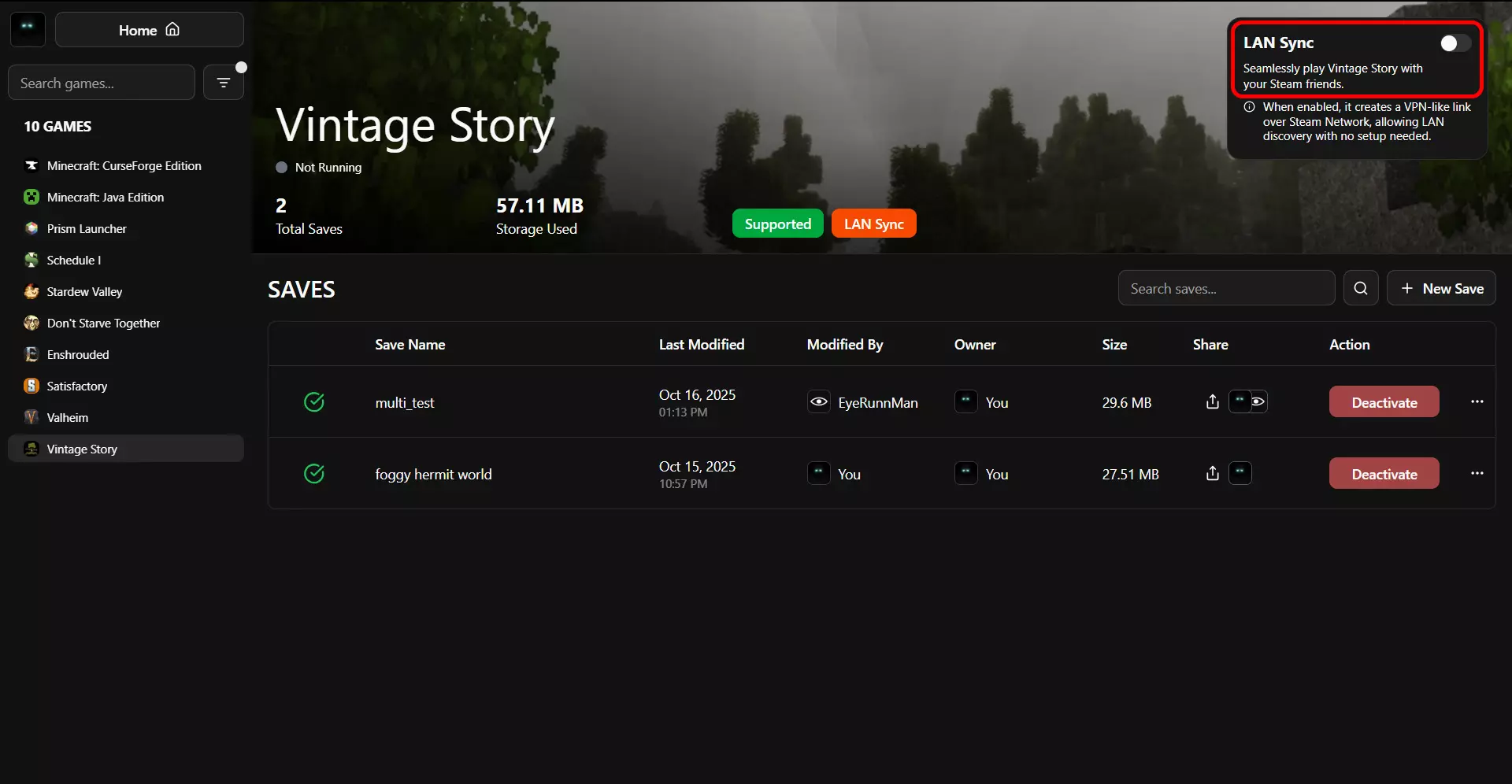Click the app logo avatar at top left
The image size is (1512, 784).
point(28,30)
